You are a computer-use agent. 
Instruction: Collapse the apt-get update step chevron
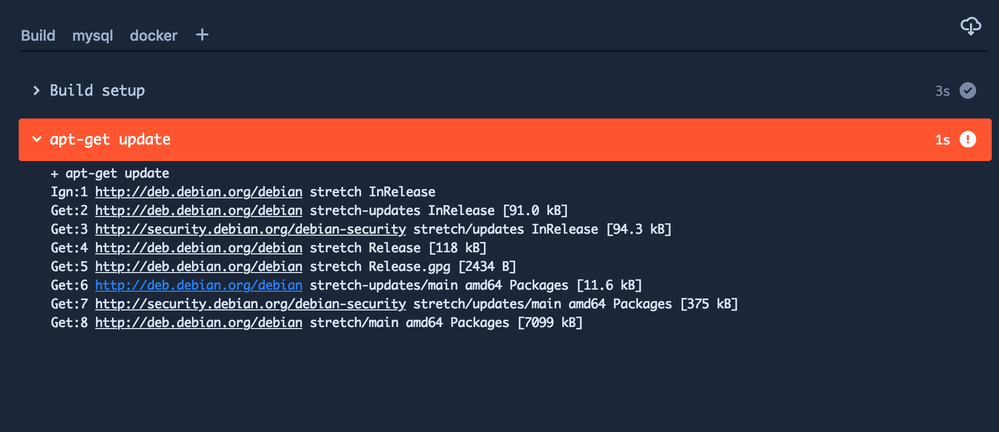click(36, 140)
